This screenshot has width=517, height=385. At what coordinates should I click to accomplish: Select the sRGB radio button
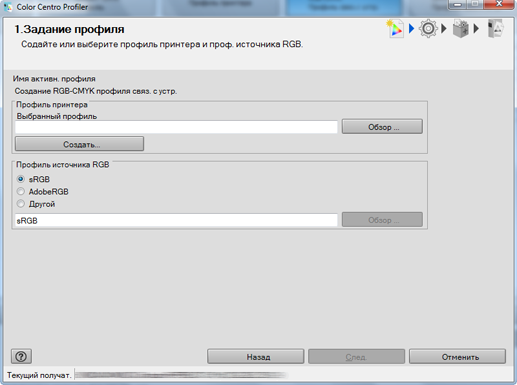pyautogui.click(x=21, y=179)
